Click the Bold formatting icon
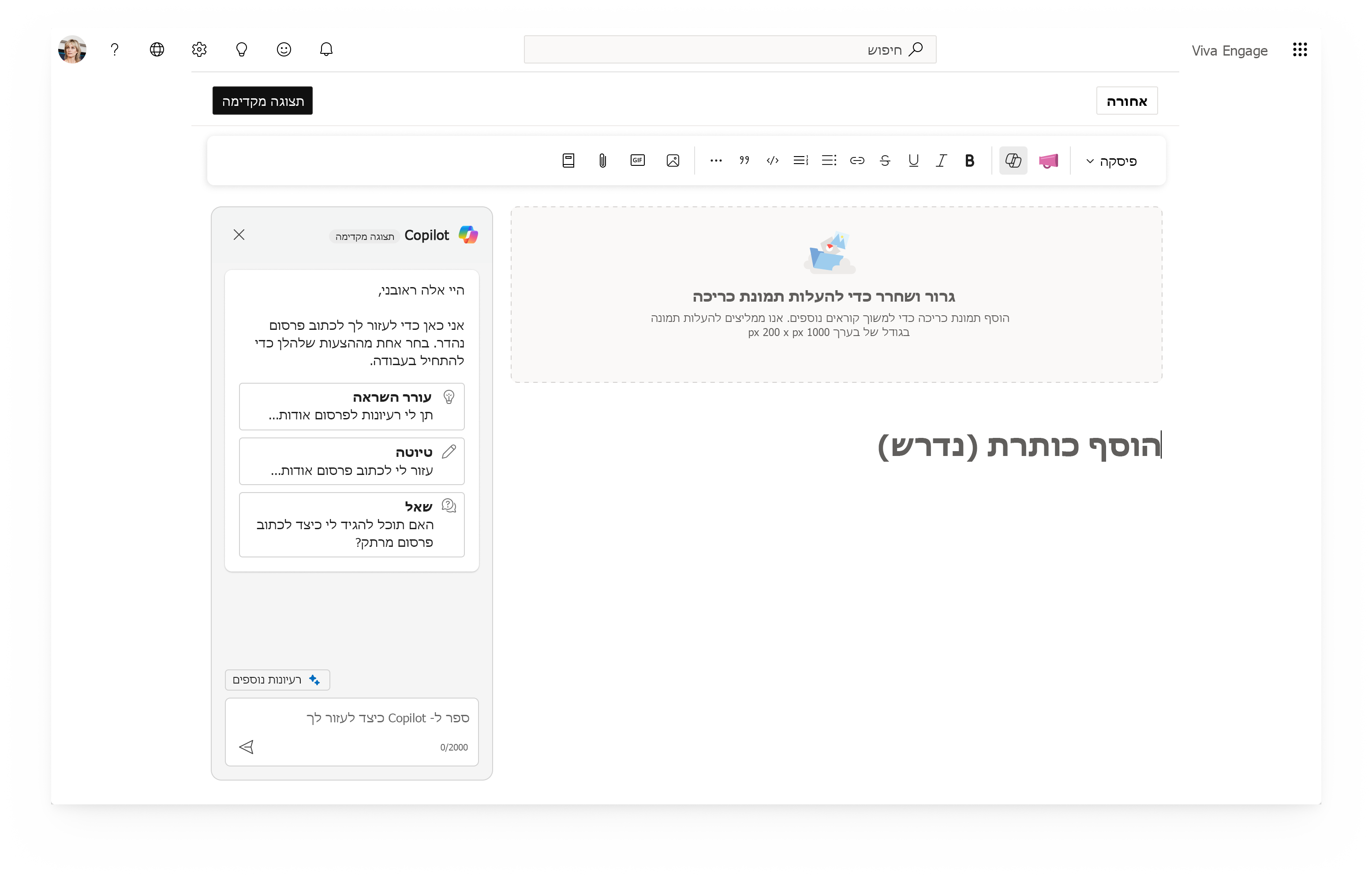The width and height of the screenshot is (1372, 878). click(x=969, y=161)
